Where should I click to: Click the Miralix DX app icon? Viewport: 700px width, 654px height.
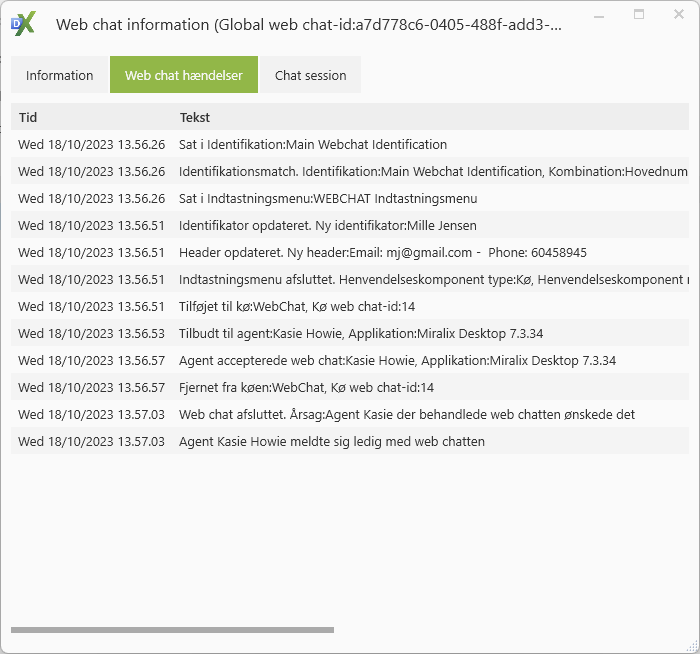pos(23,25)
